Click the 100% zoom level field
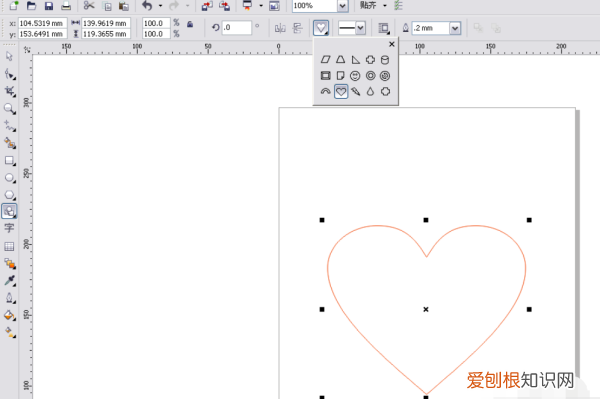This screenshot has width=600, height=399. click(x=315, y=6)
